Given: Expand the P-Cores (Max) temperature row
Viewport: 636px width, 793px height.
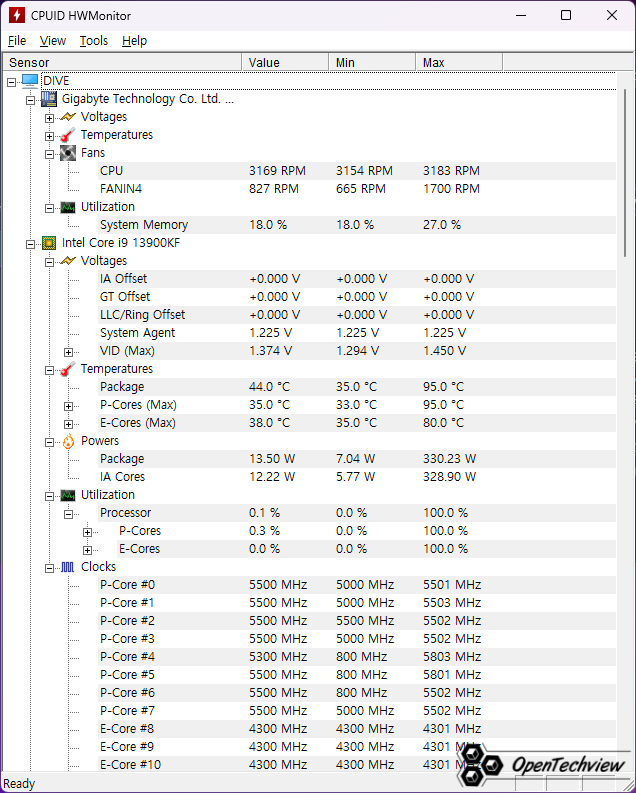Looking at the screenshot, I should point(68,406).
